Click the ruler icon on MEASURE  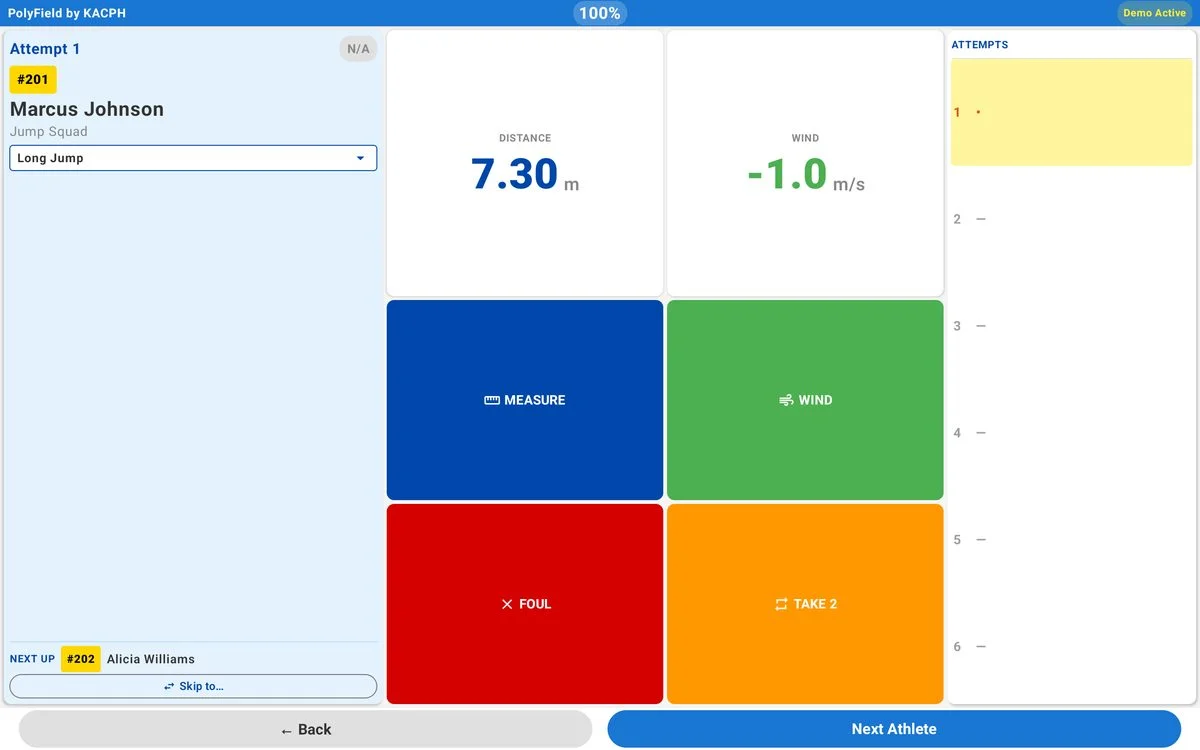point(492,400)
